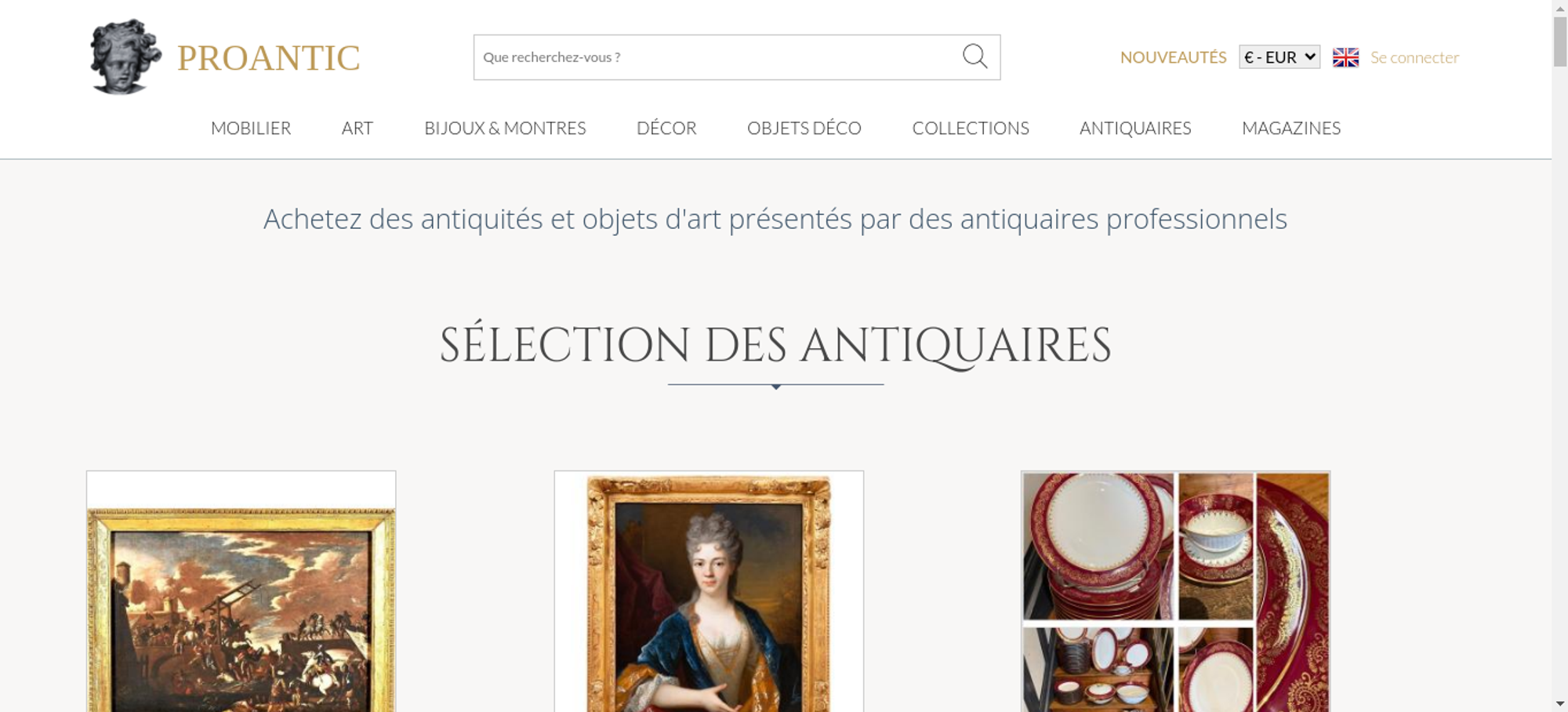Click the page vertical scrollbar thumb
This screenshot has width=1568, height=712.
pyautogui.click(x=1560, y=41)
